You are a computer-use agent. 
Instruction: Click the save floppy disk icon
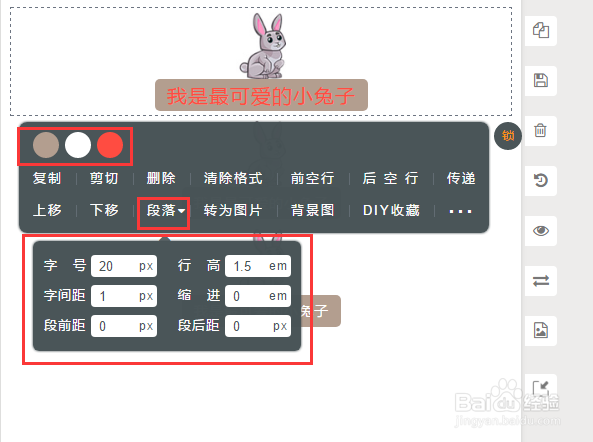tap(540, 81)
